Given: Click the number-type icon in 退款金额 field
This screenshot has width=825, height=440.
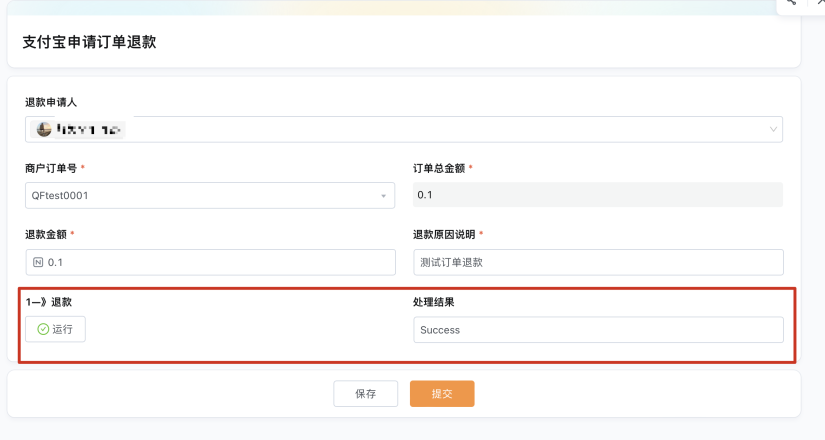Looking at the screenshot, I should coord(38,262).
